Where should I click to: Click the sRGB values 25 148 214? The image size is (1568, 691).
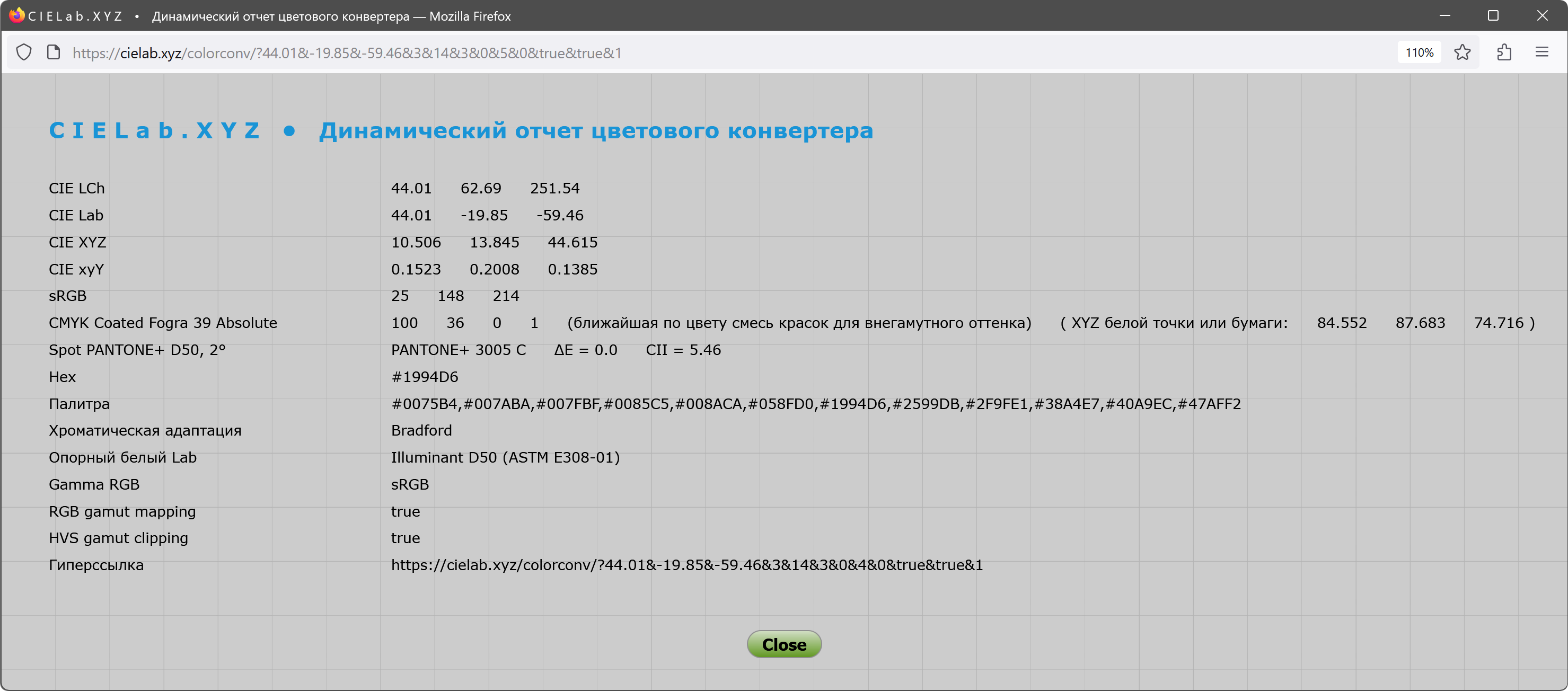pos(455,296)
